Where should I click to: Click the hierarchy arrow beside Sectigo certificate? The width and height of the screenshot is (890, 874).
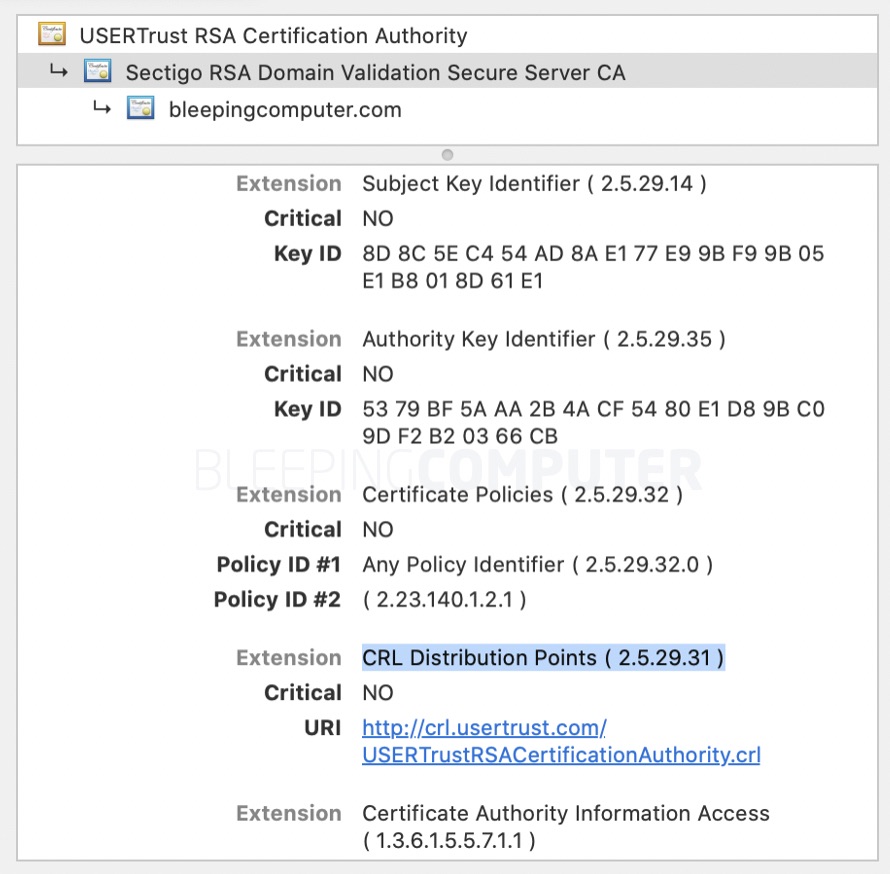click(x=58, y=71)
